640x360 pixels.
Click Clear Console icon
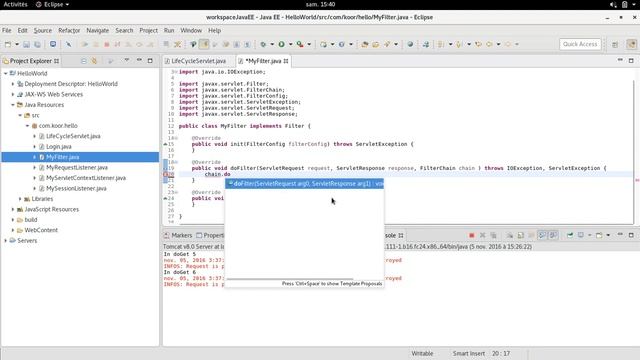click(x=509, y=236)
